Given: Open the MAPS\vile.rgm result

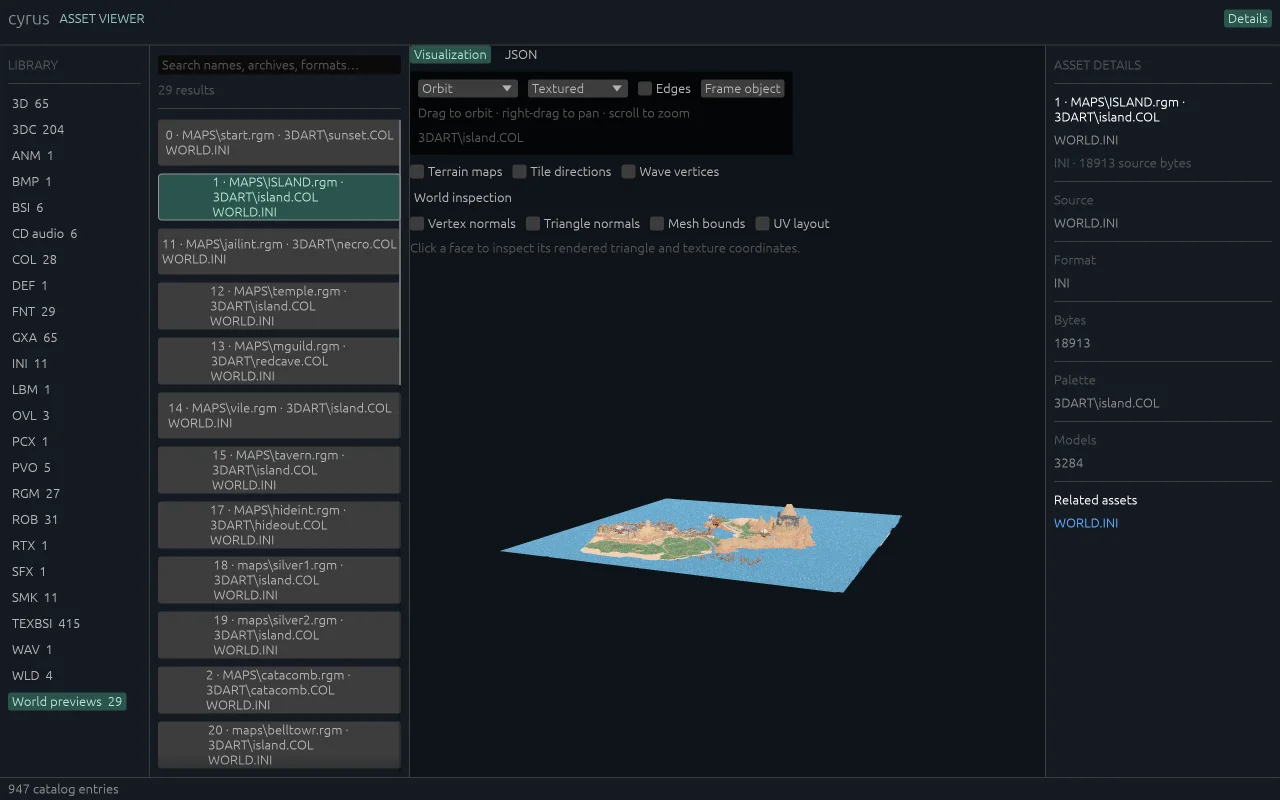Looking at the screenshot, I should point(279,416).
